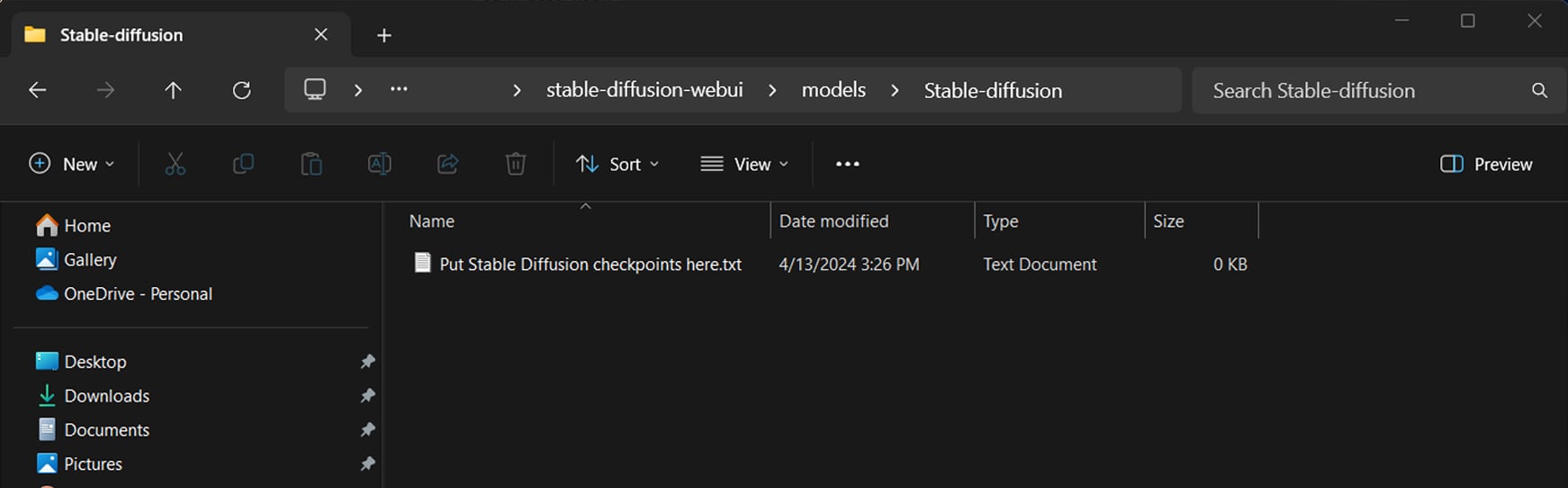Click Stable-diffusion breadcrumb
This screenshot has width=1568, height=488.
(x=993, y=90)
